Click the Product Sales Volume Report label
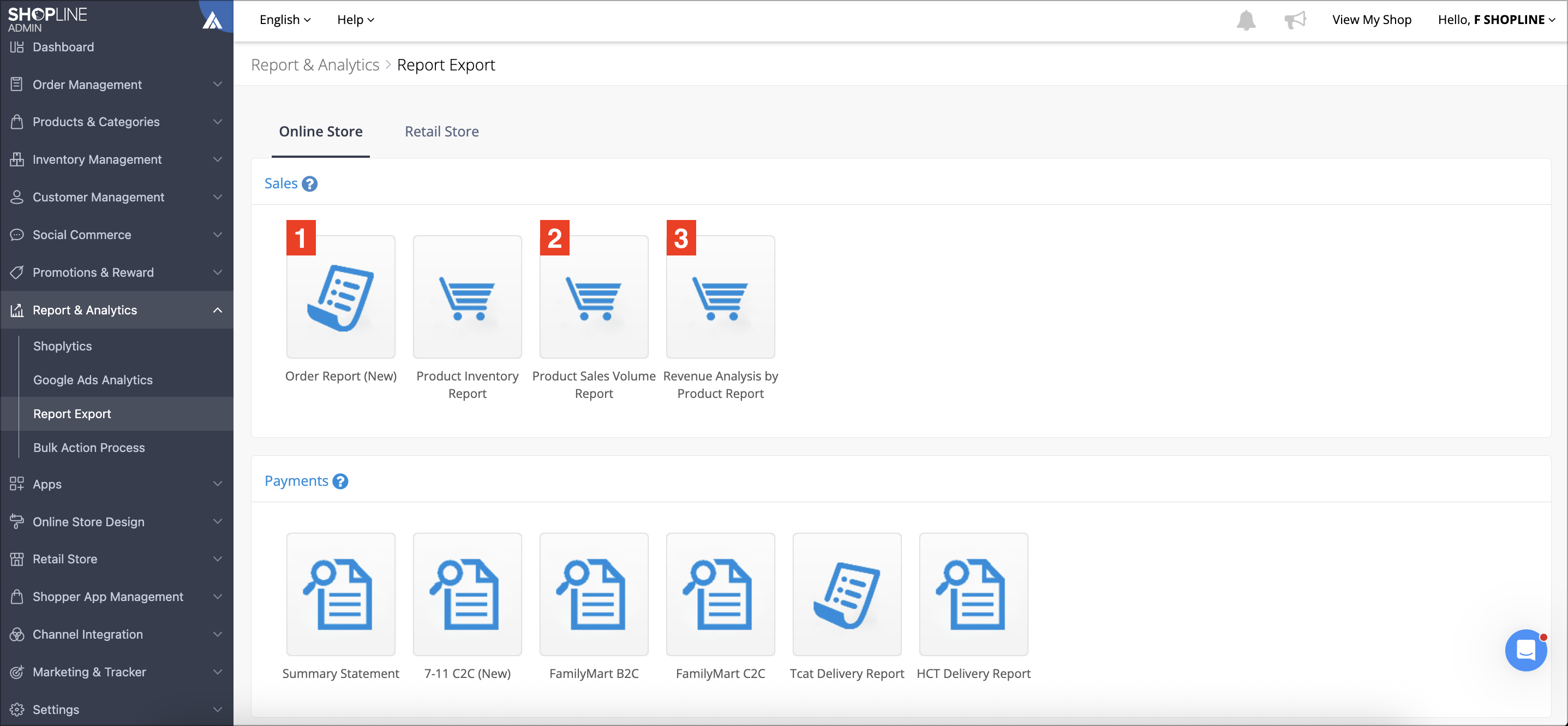The width and height of the screenshot is (1568, 726). click(594, 385)
